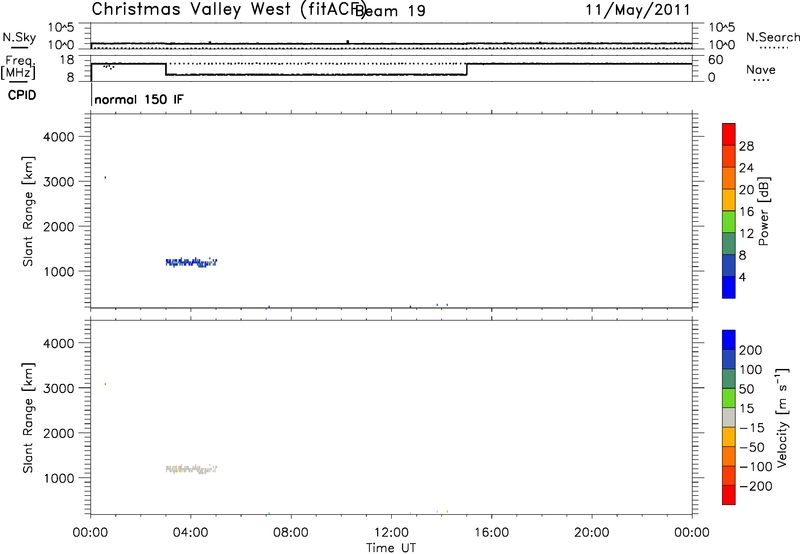Click the "18" tick on the frequency axis
The image size is (800, 554).
coord(67,60)
